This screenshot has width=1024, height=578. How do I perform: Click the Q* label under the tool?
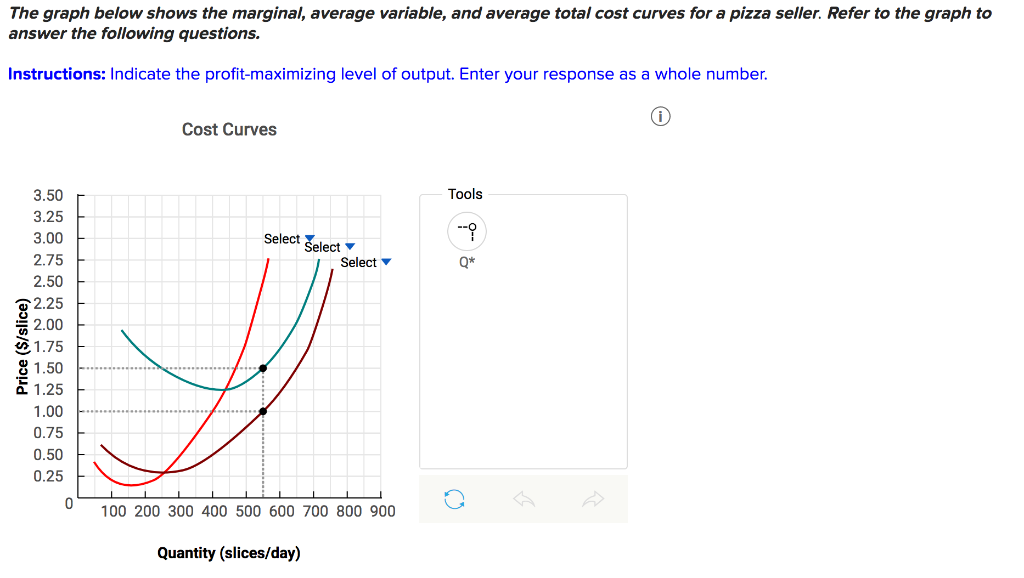466,262
